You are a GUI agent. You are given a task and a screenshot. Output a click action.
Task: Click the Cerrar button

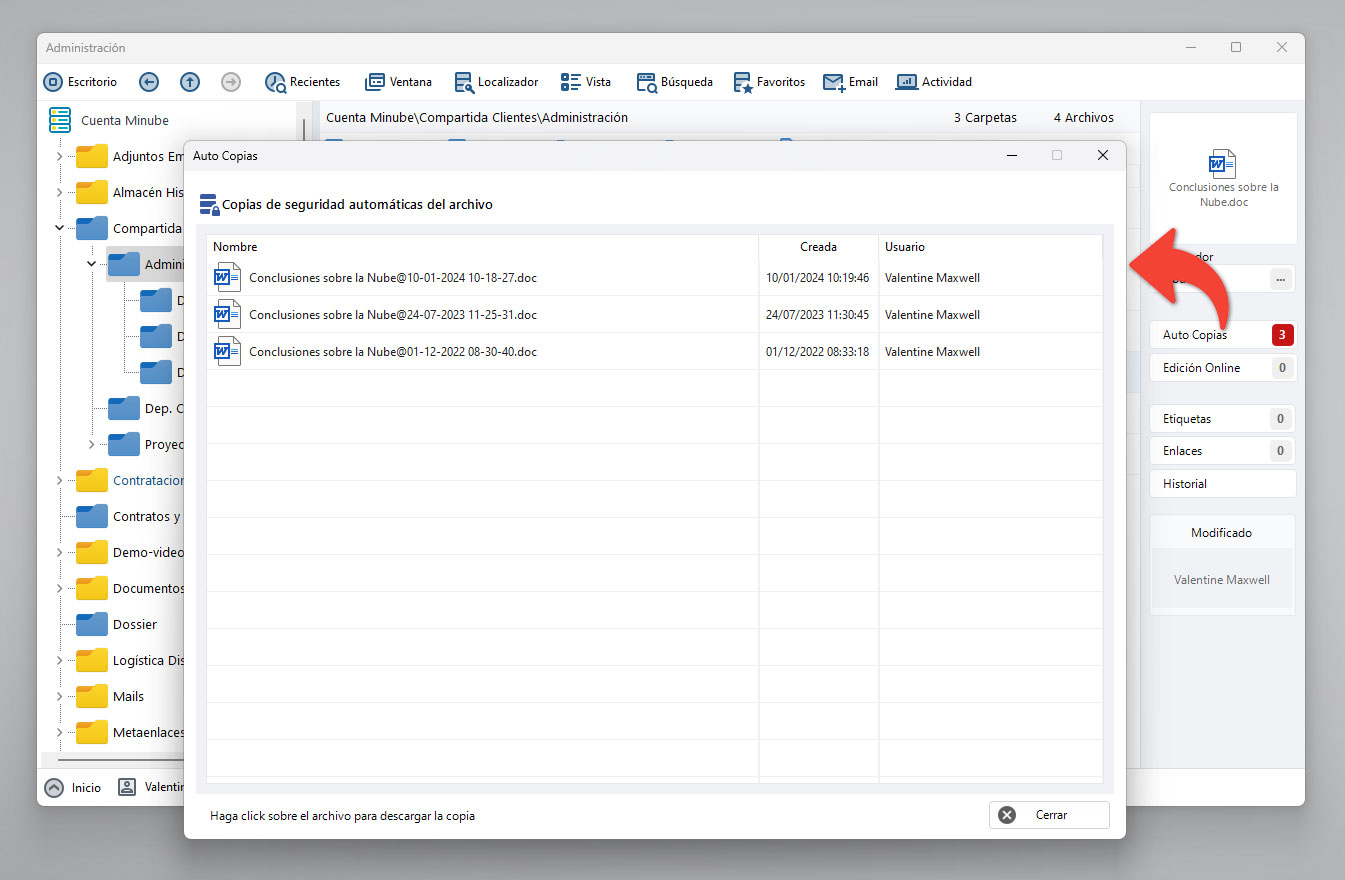(x=1049, y=815)
